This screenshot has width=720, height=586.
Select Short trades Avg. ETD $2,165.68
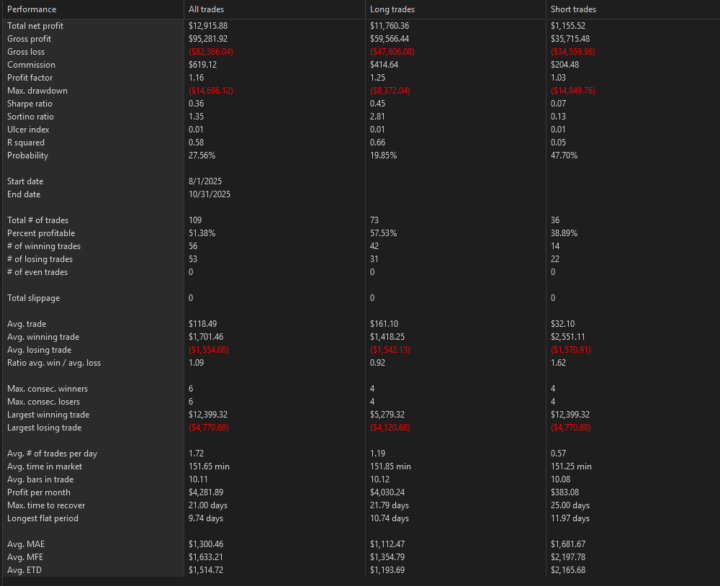click(568, 570)
